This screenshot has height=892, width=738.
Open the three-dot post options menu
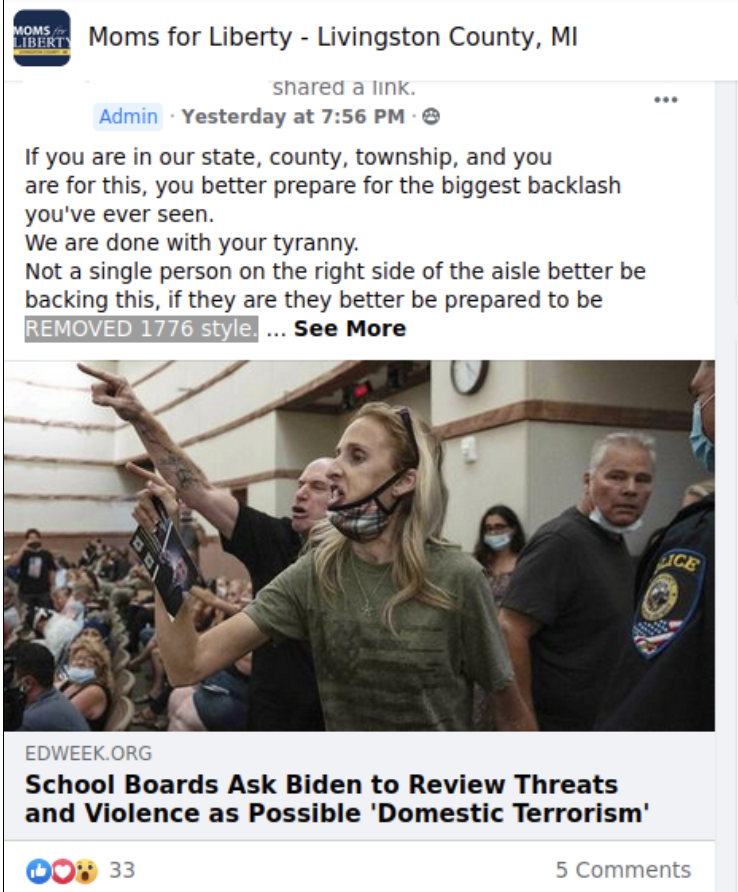click(x=666, y=100)
